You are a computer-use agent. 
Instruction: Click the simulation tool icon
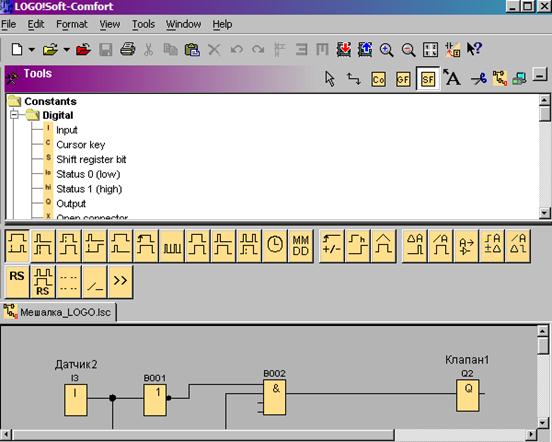500,78
